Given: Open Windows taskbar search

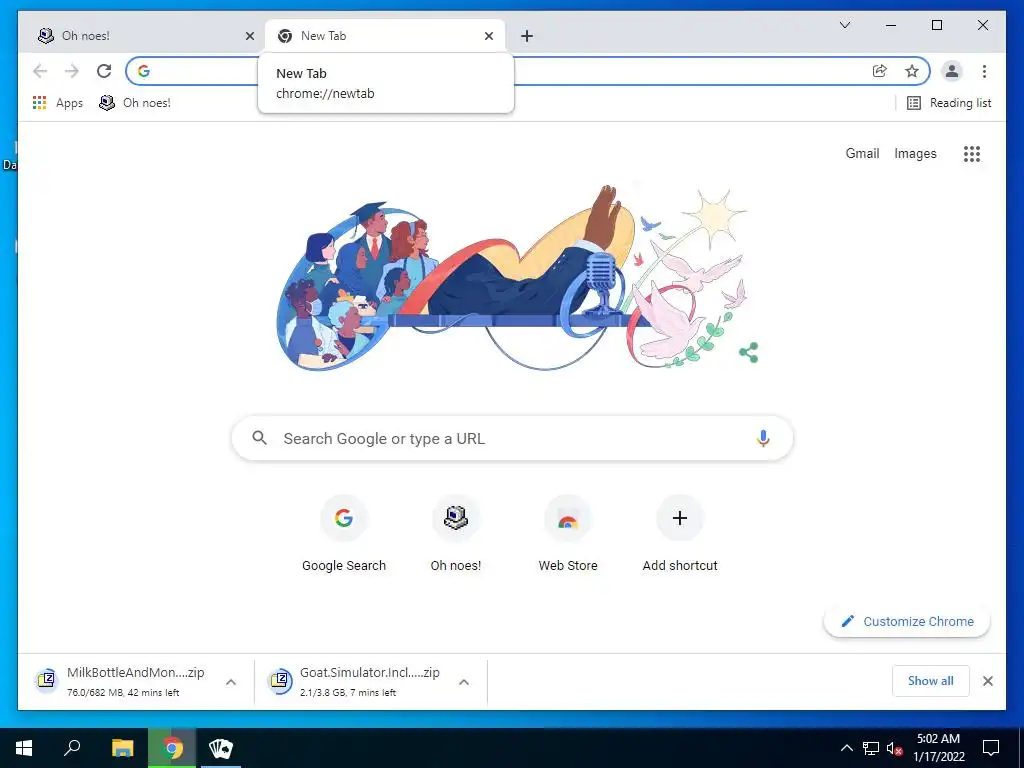Looking at the screenshot, I should point(72,748).
